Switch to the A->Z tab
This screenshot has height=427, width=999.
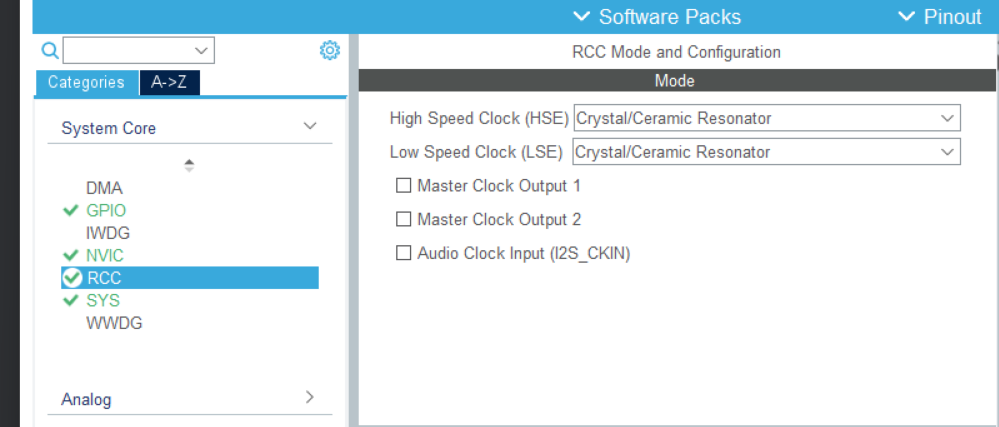[x=169, y=82]
